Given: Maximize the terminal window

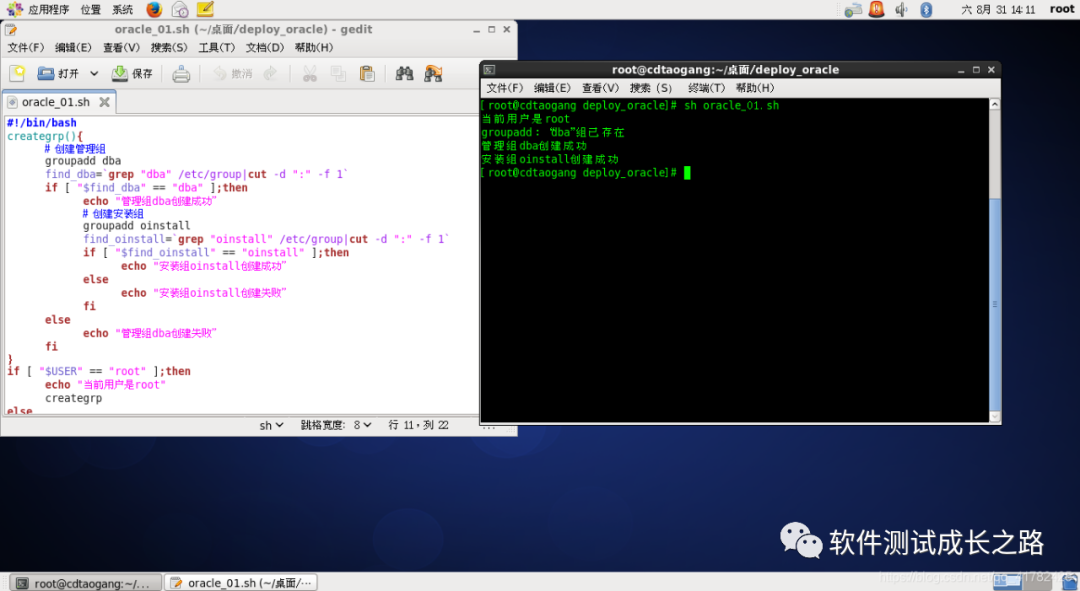Looking at the screenshot, I should coord(976,70).
